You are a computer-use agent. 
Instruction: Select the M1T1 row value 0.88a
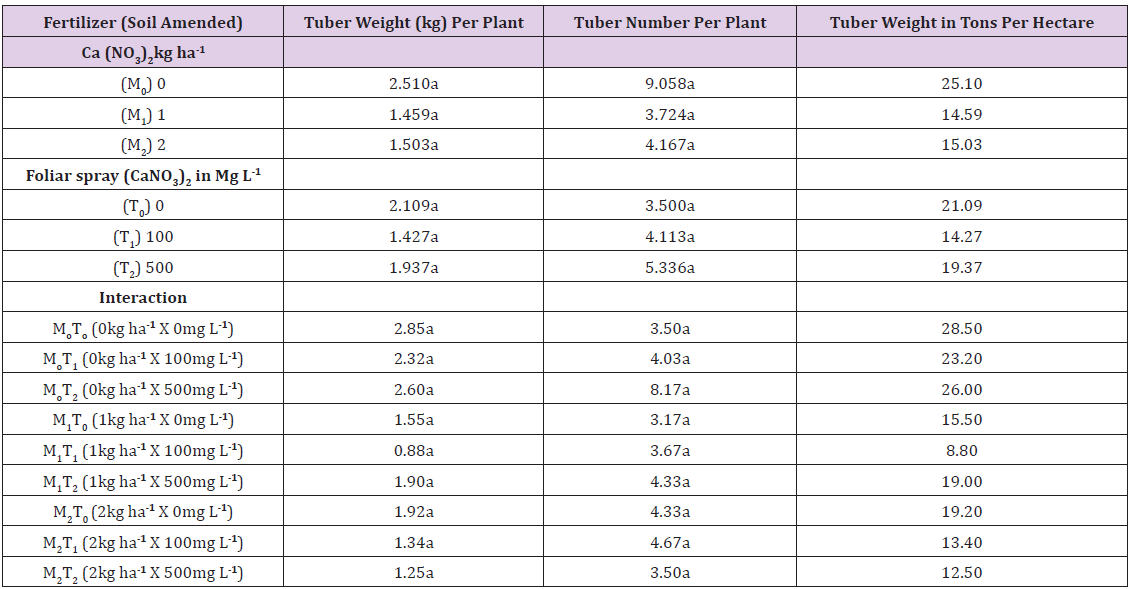(x=414, y=451)
